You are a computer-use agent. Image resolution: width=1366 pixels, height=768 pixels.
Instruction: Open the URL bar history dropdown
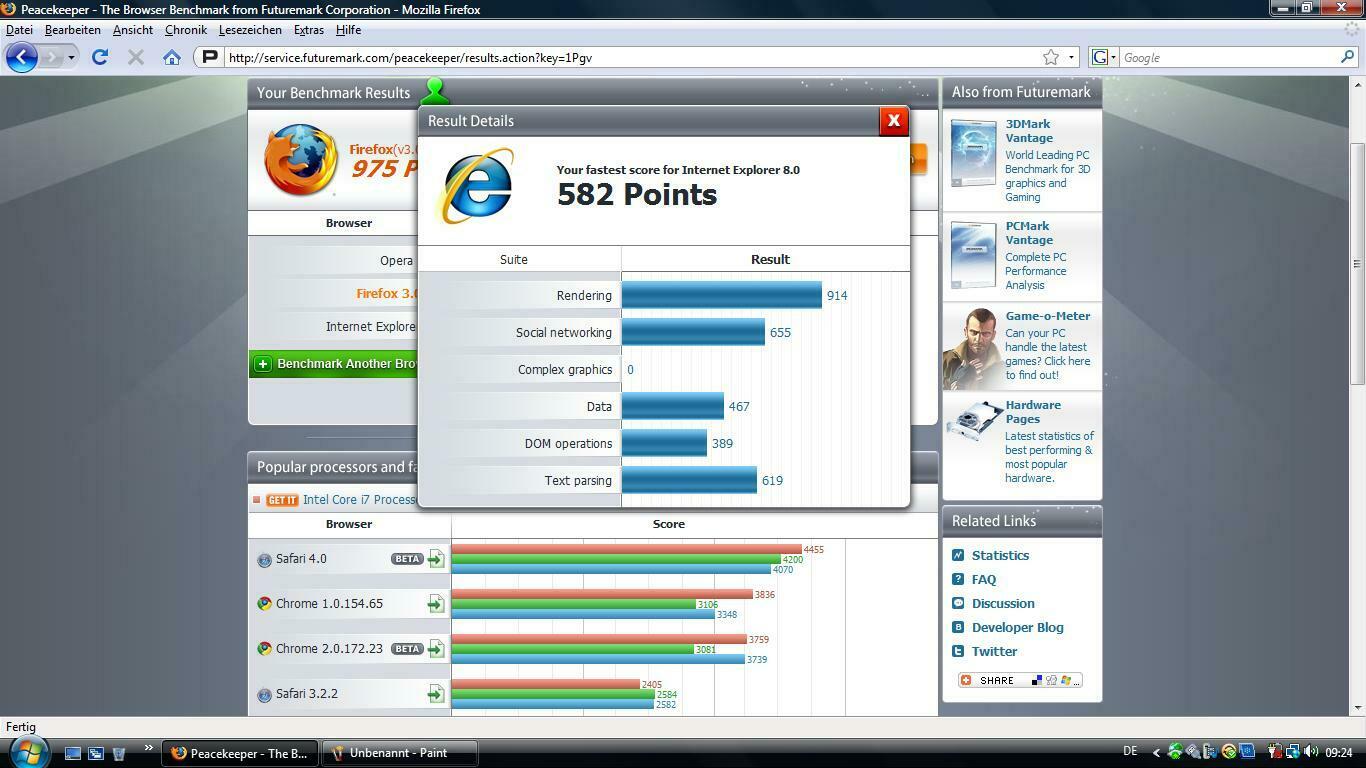[x=1071, y=57]
